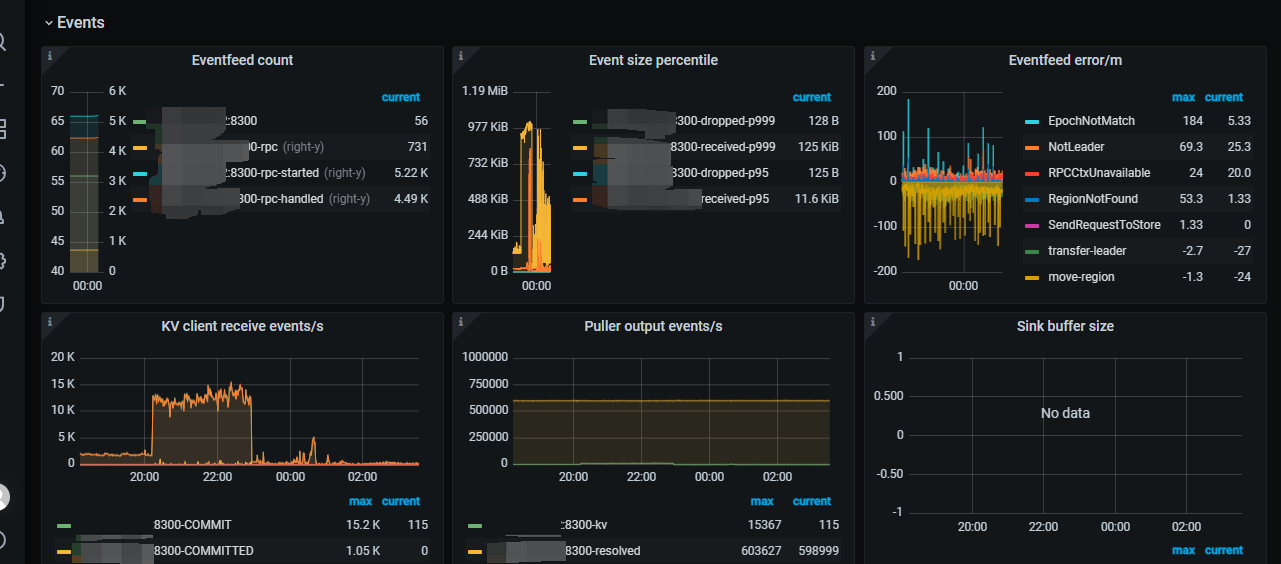The height and width of the screenshot is (564, 1281).
Task: Click the Sink buffer size info icon
Action: point(872,322)
